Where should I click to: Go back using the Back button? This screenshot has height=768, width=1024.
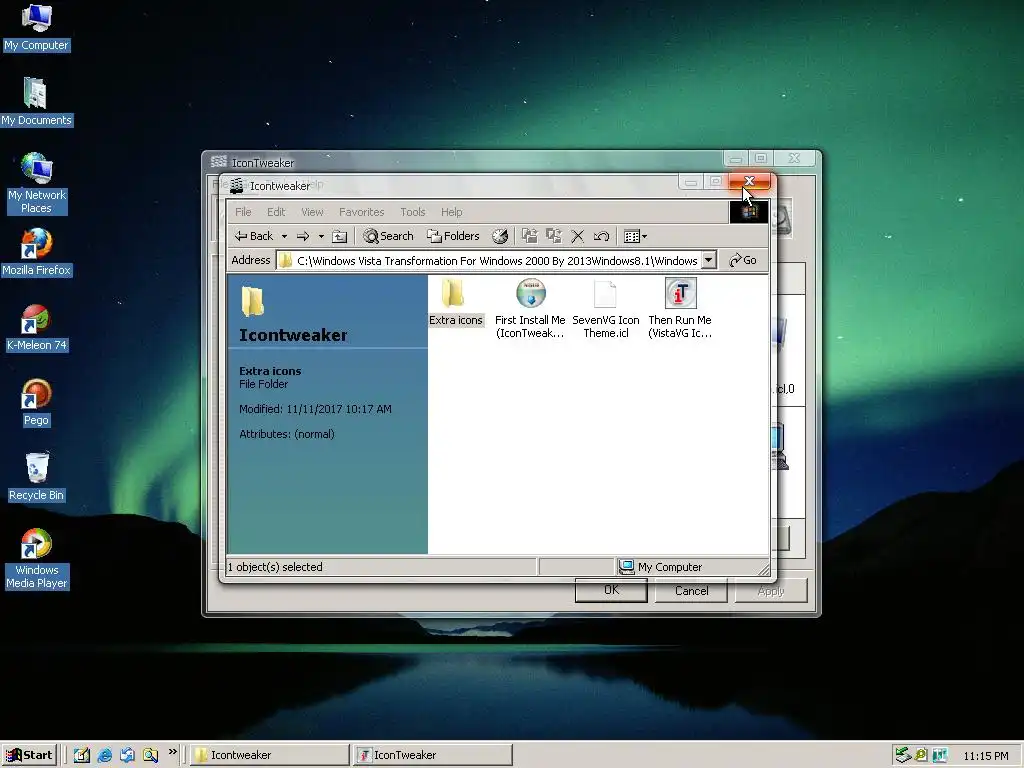254,236
